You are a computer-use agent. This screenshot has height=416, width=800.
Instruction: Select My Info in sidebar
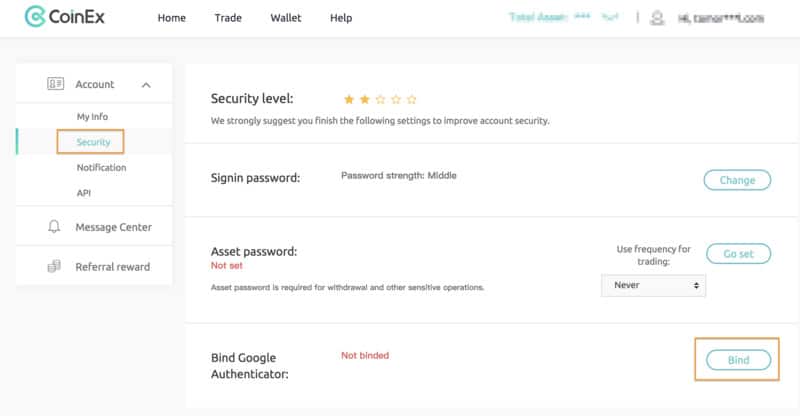click(x=92, y=116)
